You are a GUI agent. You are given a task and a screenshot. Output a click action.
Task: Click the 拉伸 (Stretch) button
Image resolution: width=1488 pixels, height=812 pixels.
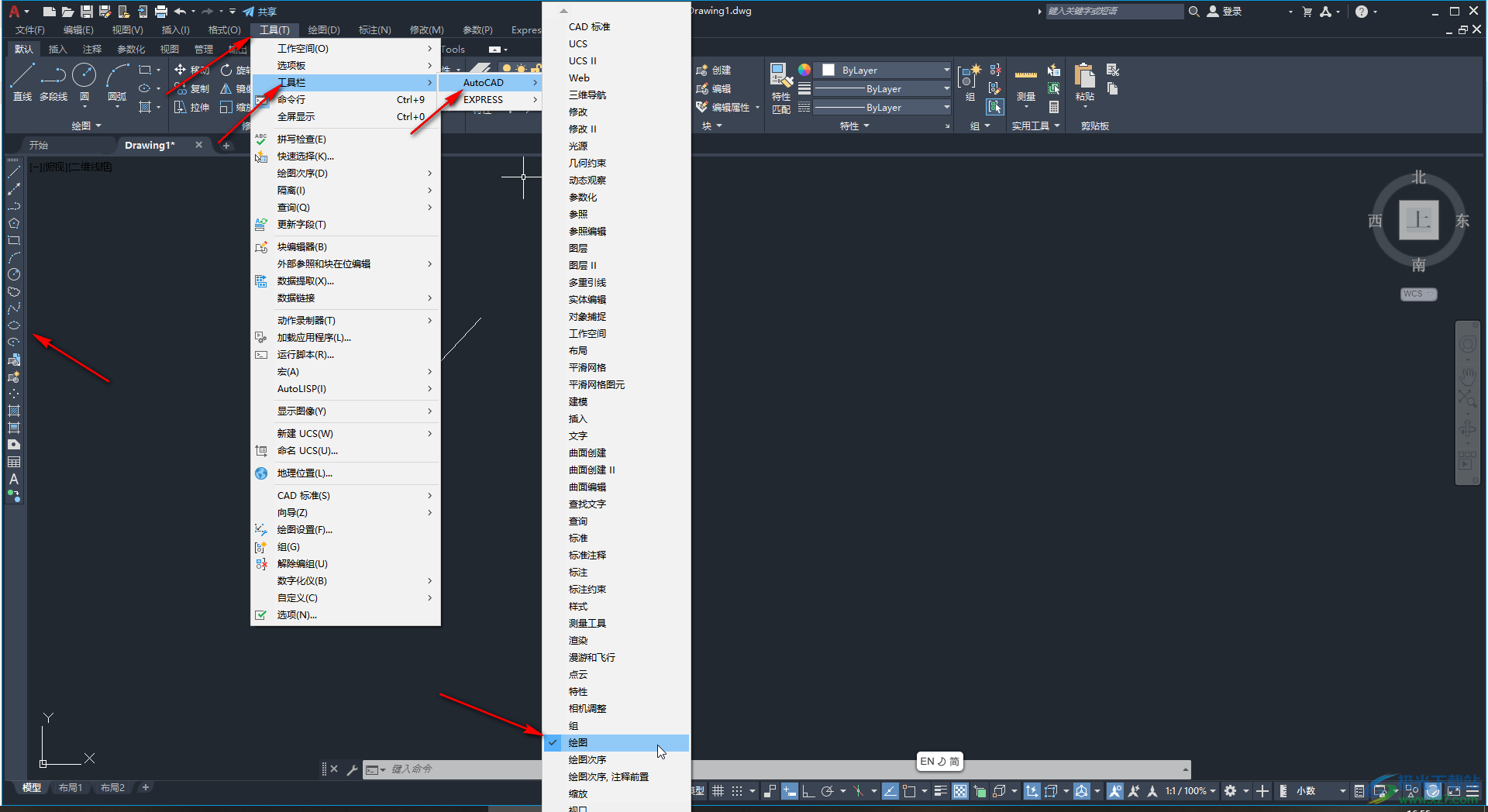192,107
